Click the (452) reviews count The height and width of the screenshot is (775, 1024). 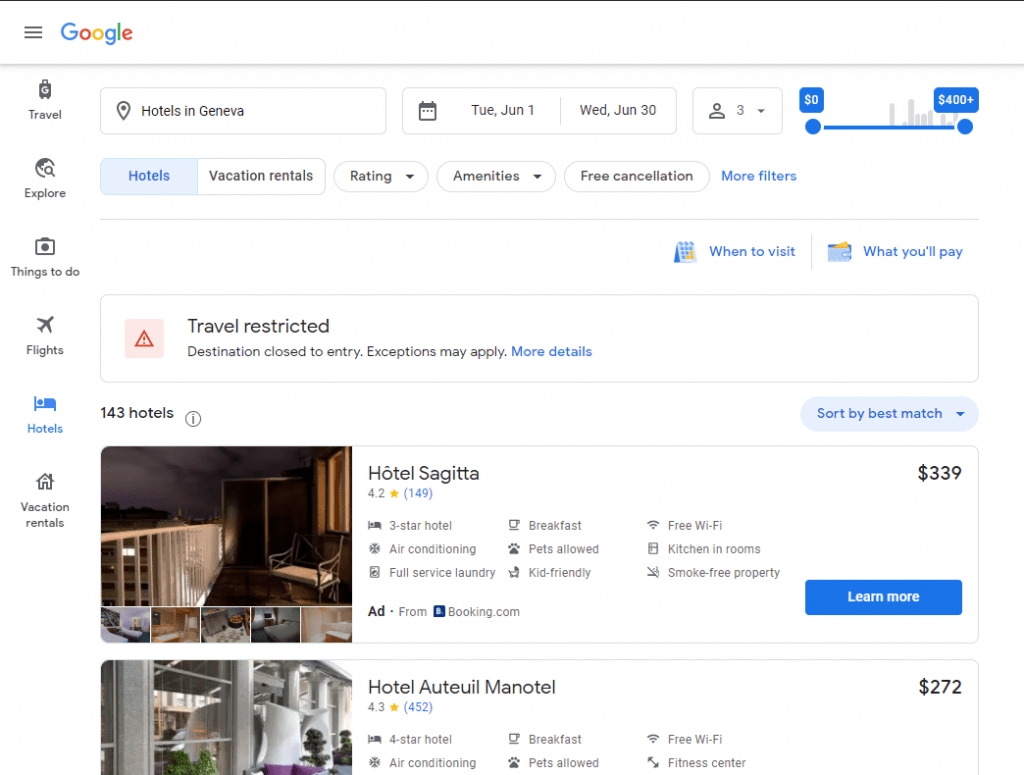click(x=418, y=707)
